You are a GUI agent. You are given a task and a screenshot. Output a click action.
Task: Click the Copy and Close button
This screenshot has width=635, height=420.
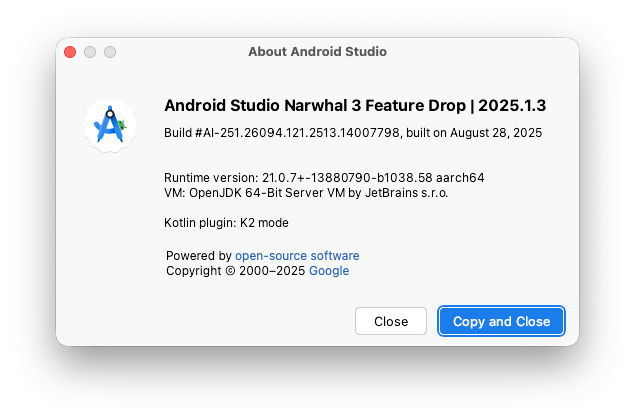point(501,321)
